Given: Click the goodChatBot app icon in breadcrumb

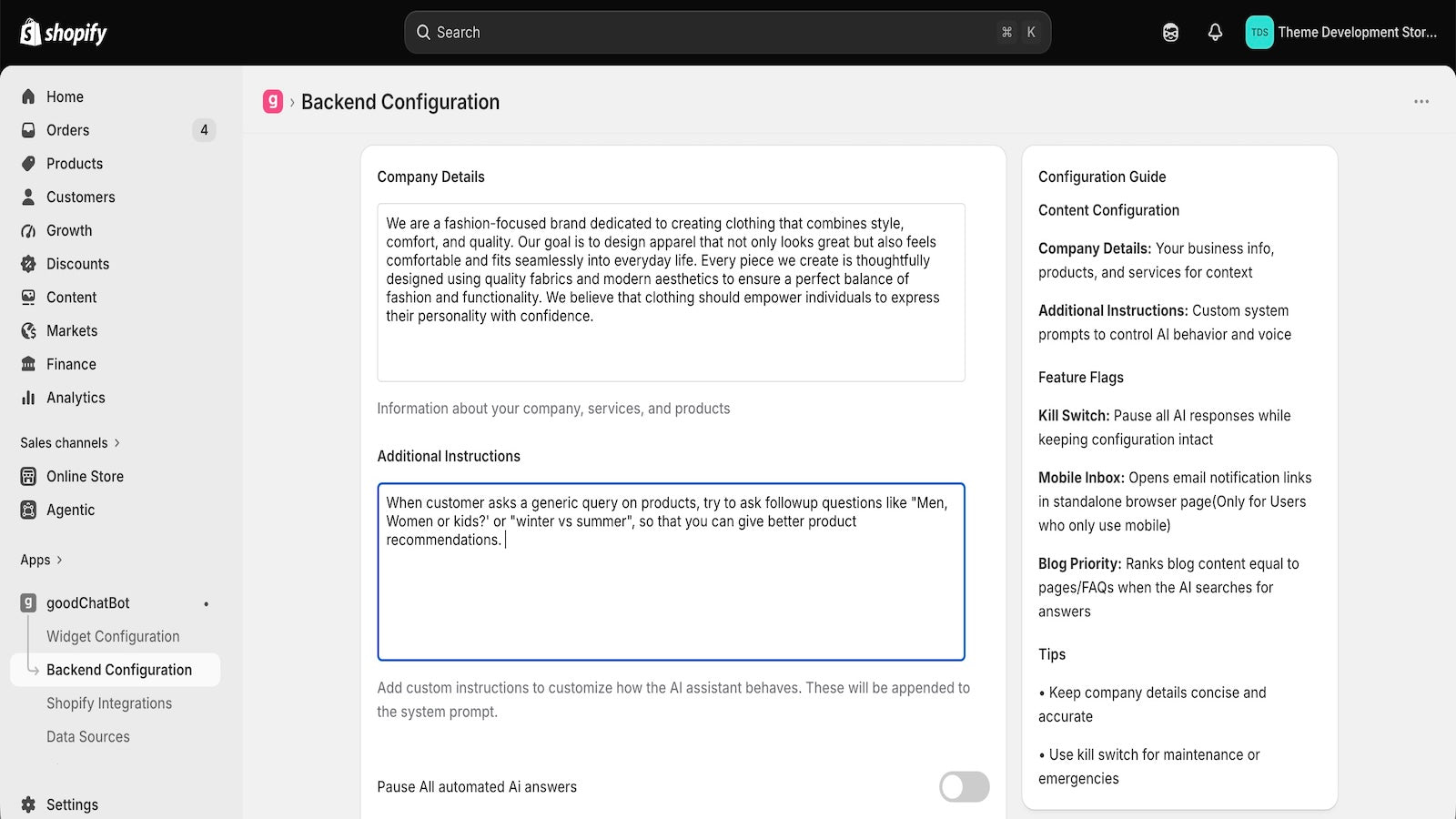Looking at the screenshot, I should pyautogui.click(x=273, y=101).
